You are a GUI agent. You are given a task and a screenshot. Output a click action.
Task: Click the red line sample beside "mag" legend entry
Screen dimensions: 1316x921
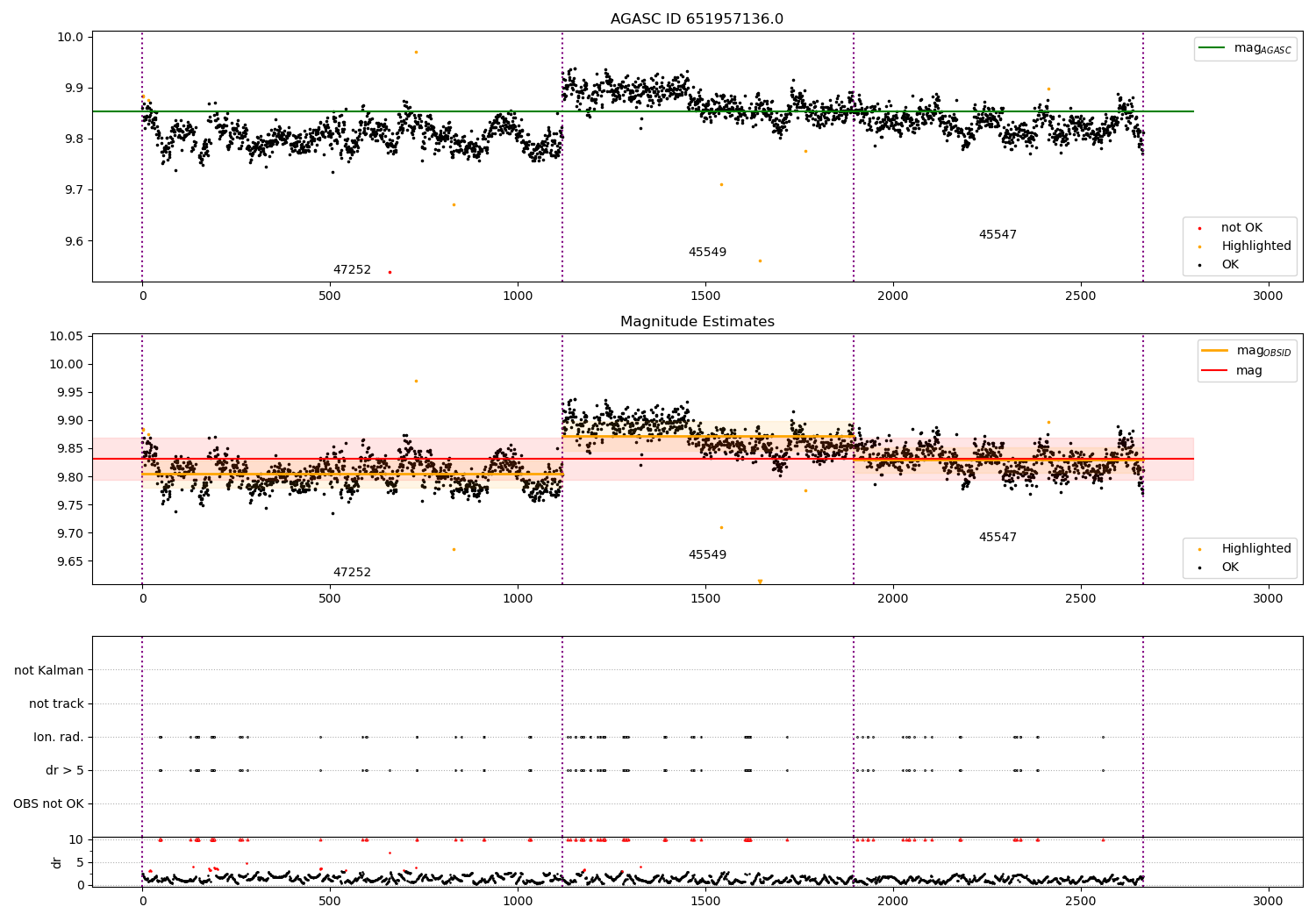[x=1214, y=371]
